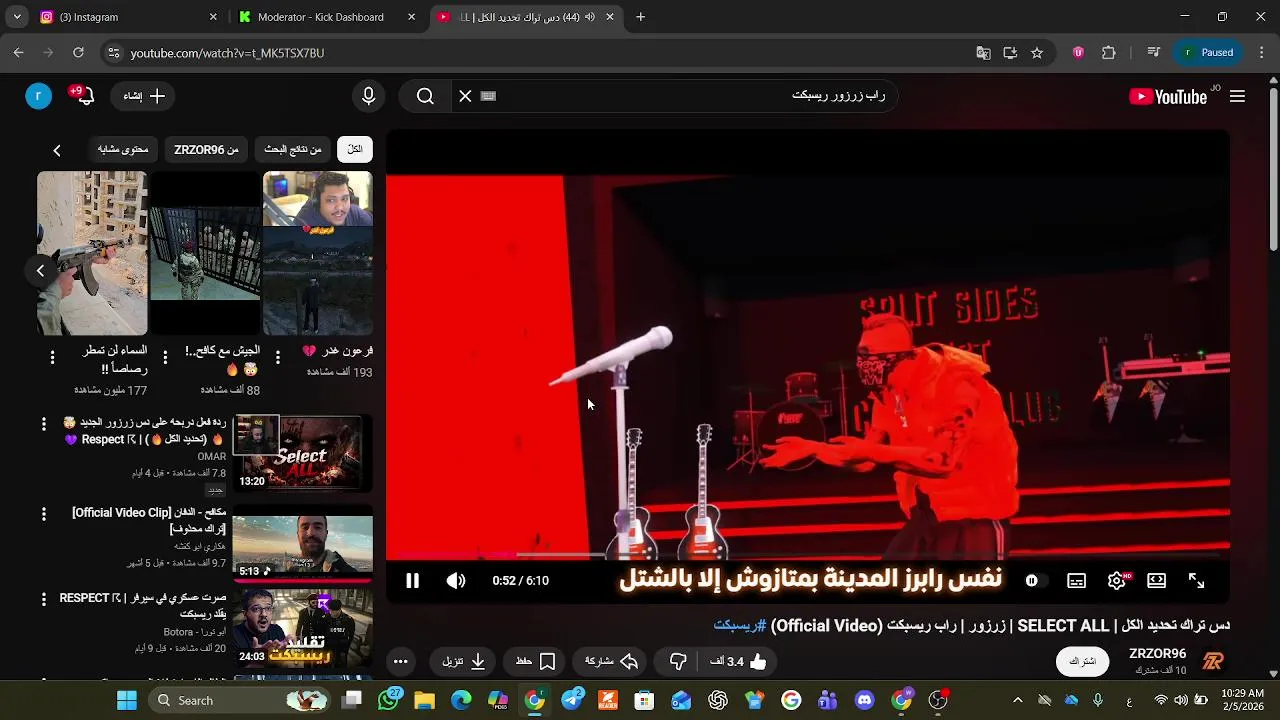Screen dimensions: 1280x720
Task: Bookmark this page with the star
Action: 1037,53
